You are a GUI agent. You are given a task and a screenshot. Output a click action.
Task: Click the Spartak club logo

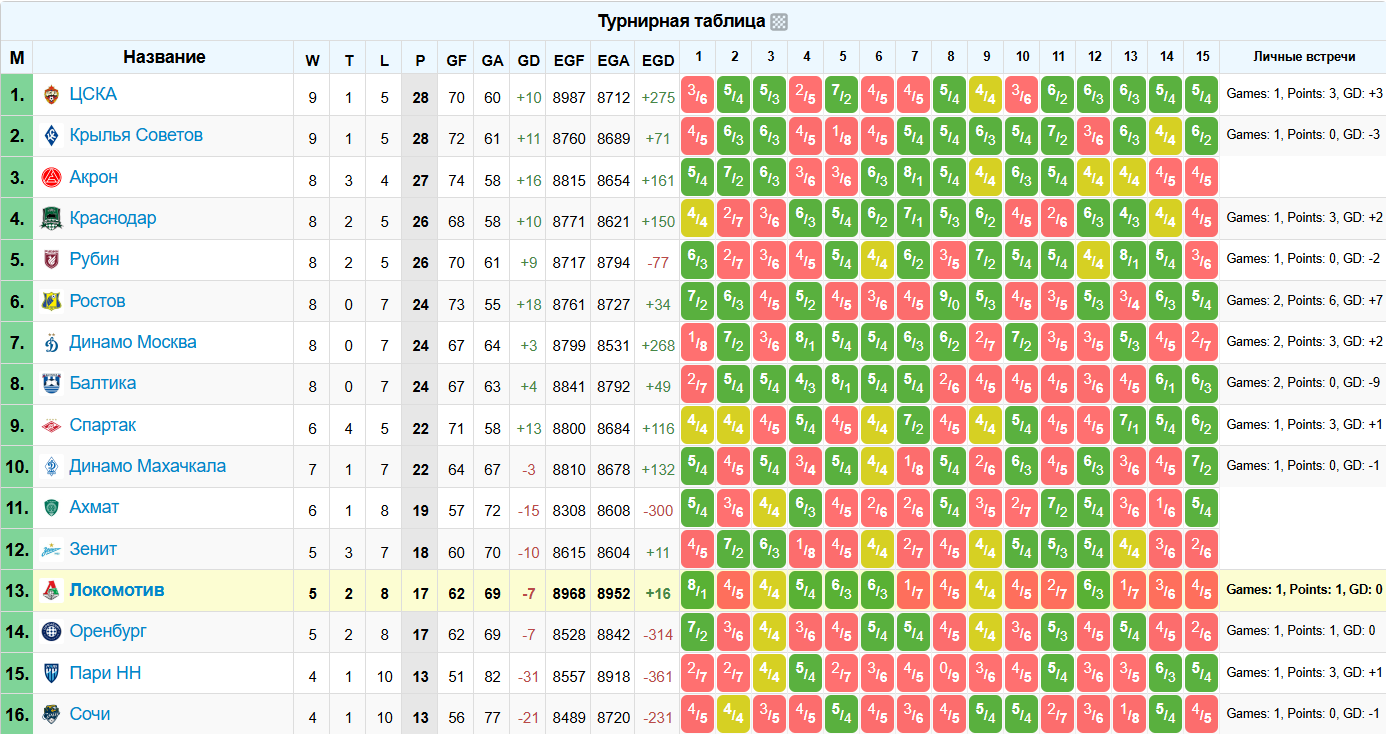click(x=52, y=426)
